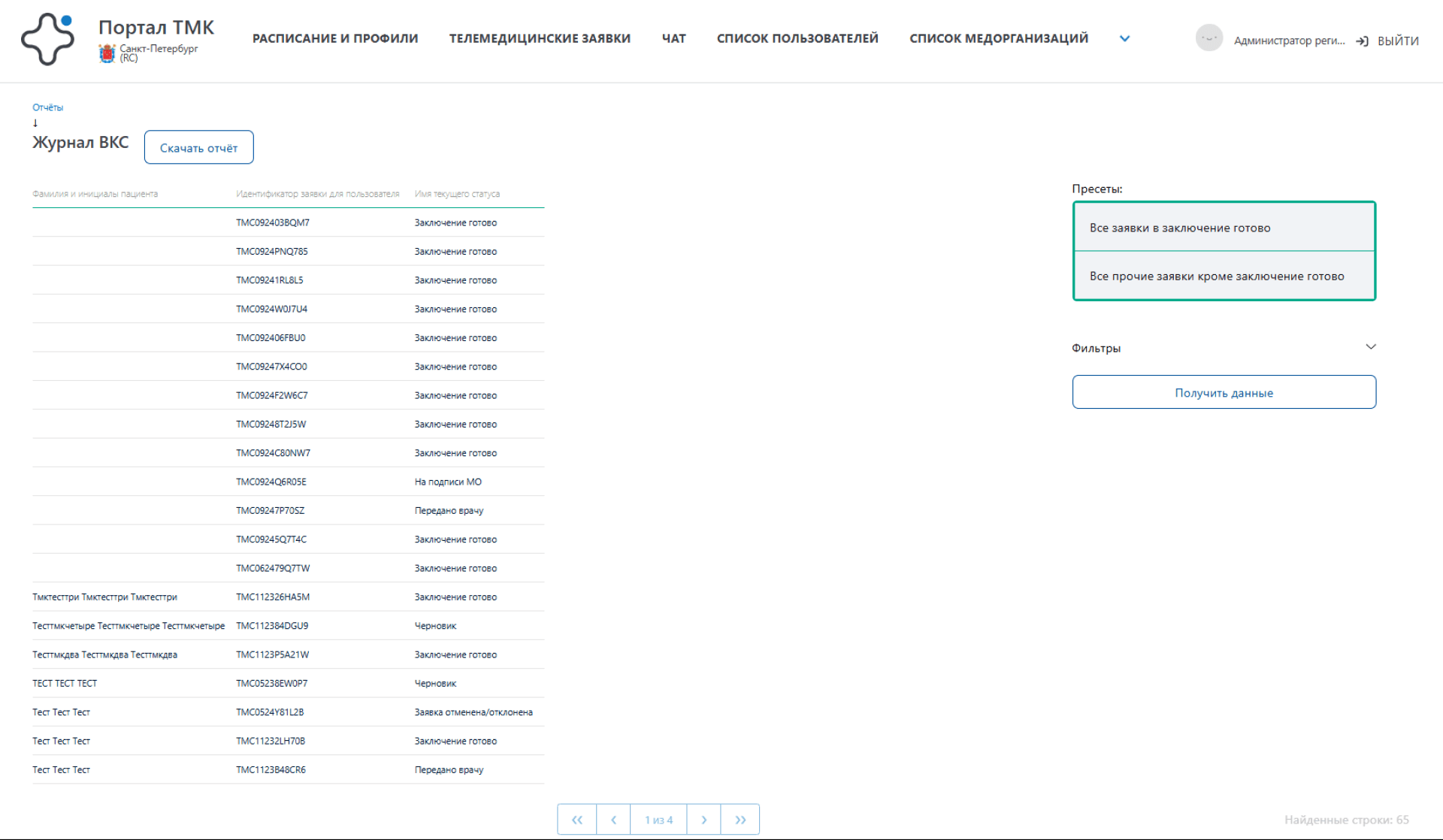Click the logout arrow icon

click(1362, 41)
